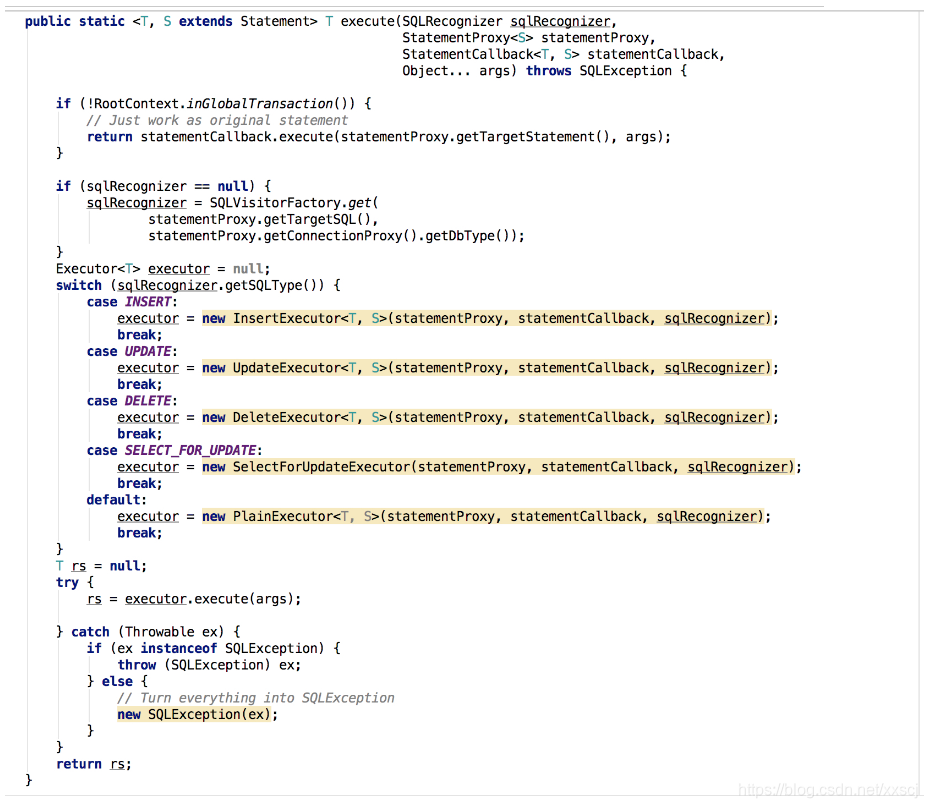Click the comment 'Turn everything into SQLException'
The image size is (927, 808).
256,698
